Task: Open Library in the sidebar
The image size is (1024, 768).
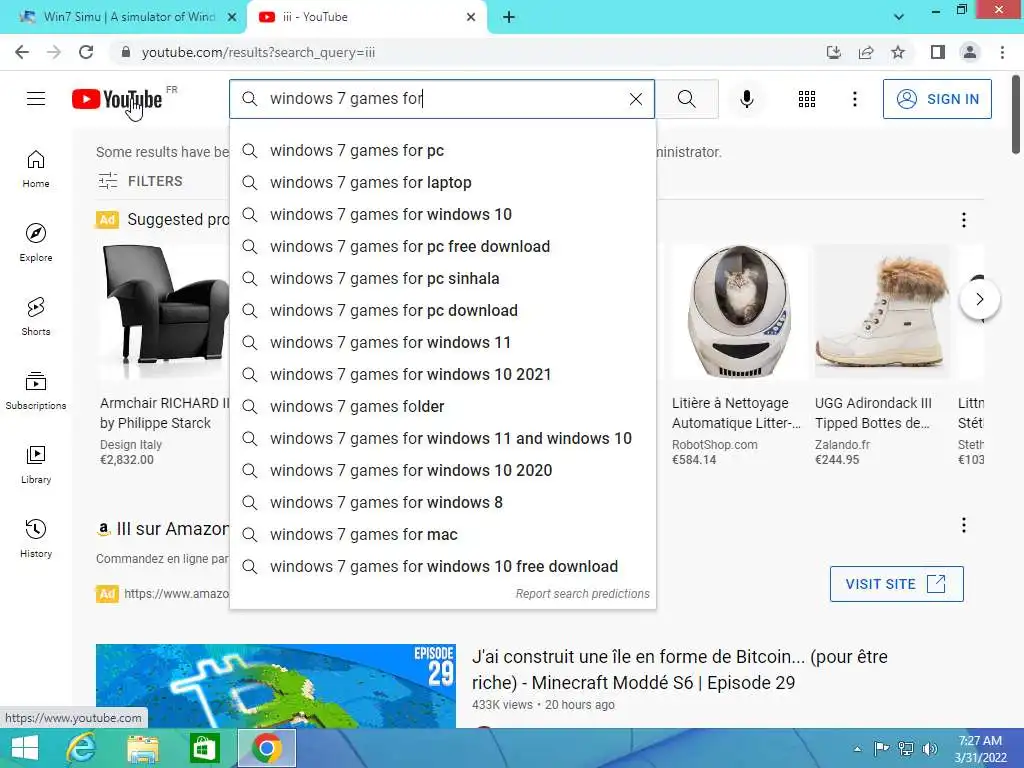Action: pyautogui.click(x=36, y=464)
